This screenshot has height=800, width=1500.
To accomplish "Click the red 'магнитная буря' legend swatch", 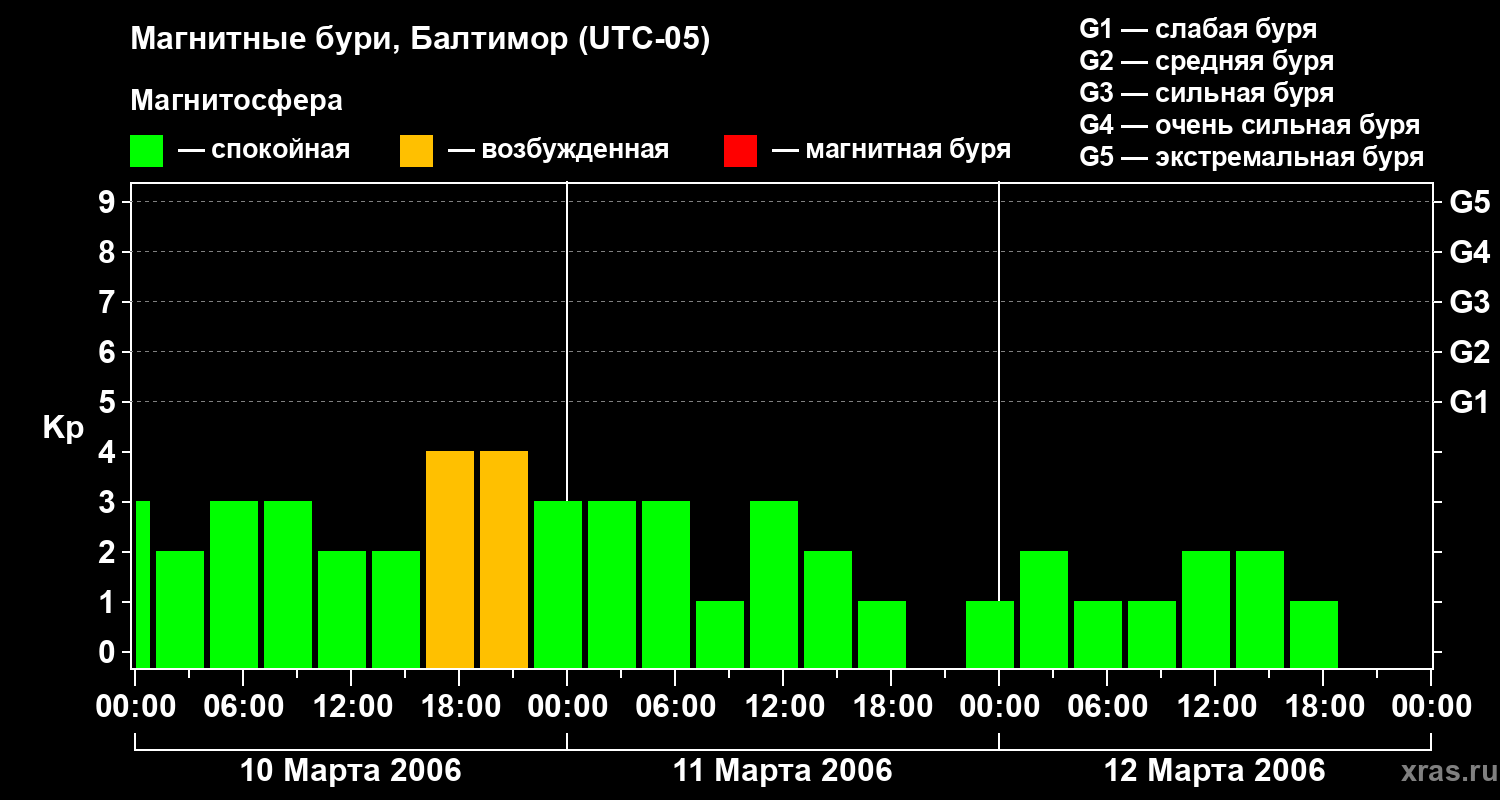I will click(740, 151).
